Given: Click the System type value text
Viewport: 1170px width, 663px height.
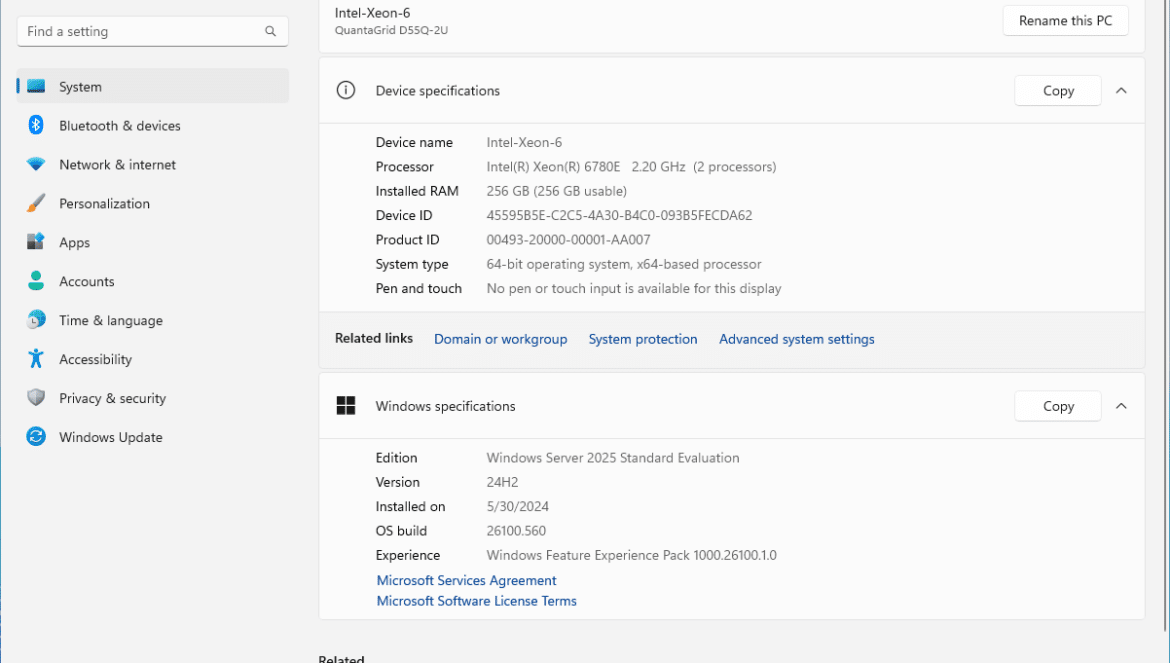Looking at the screenshot, I should [x=624, y=264].
